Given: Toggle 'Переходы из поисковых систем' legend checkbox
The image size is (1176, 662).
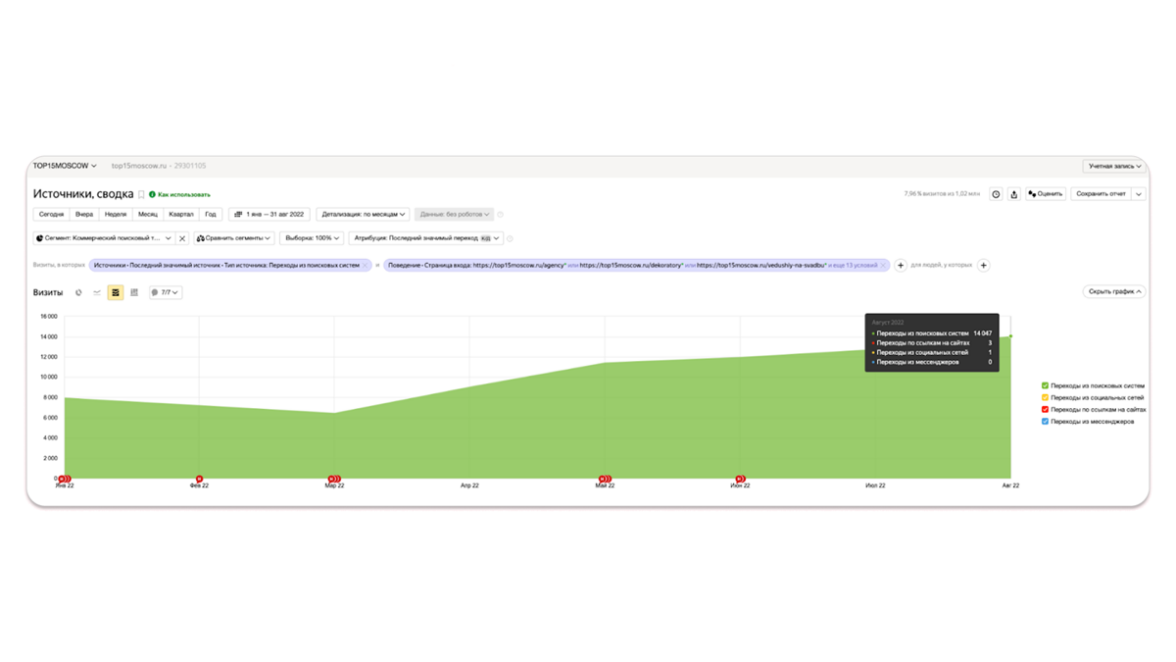Looking at the screenshot, I should 1045,385.
